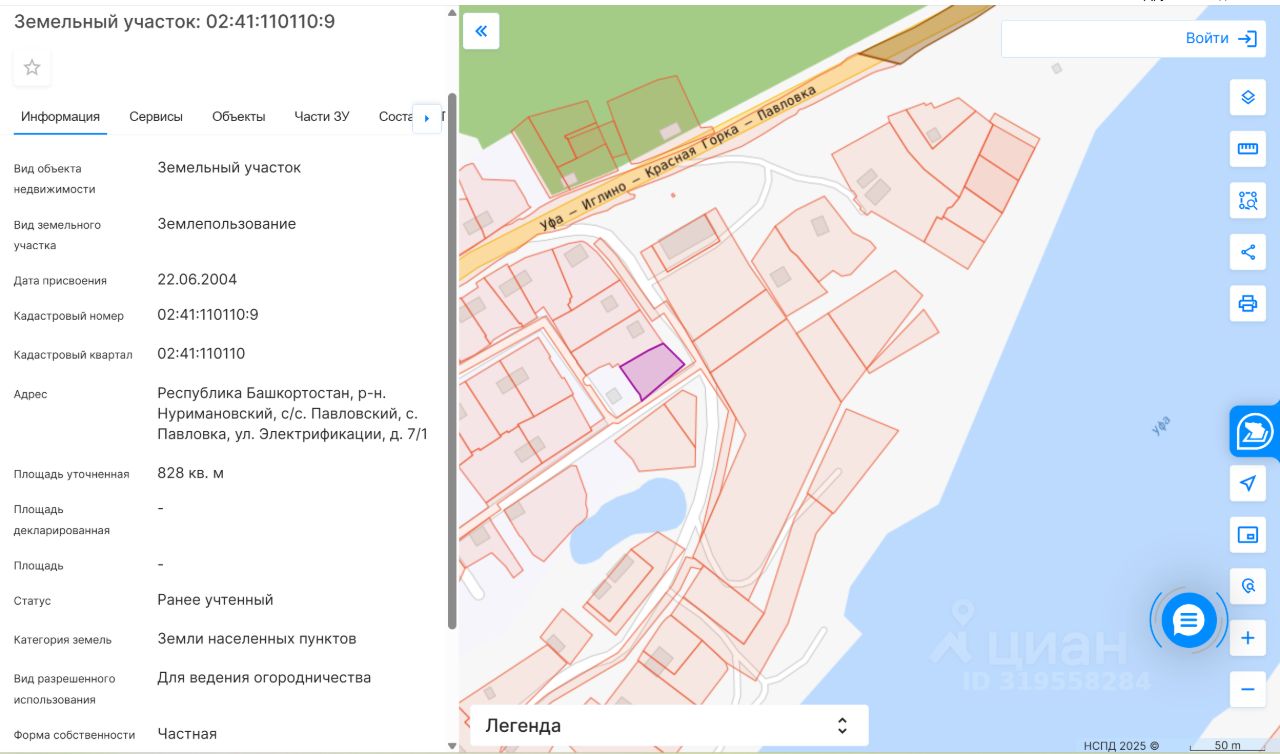Click the Категория земель label

(63, 640)
